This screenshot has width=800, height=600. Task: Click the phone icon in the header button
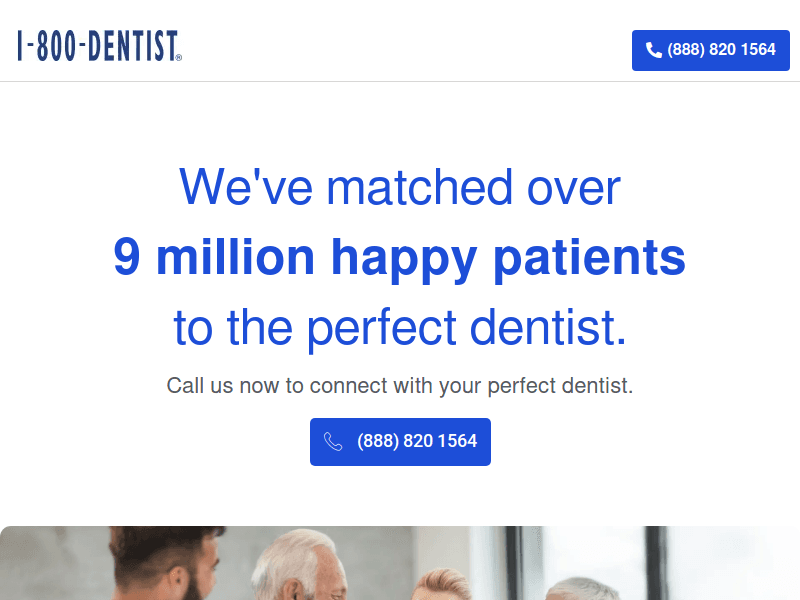coord(652,50)
